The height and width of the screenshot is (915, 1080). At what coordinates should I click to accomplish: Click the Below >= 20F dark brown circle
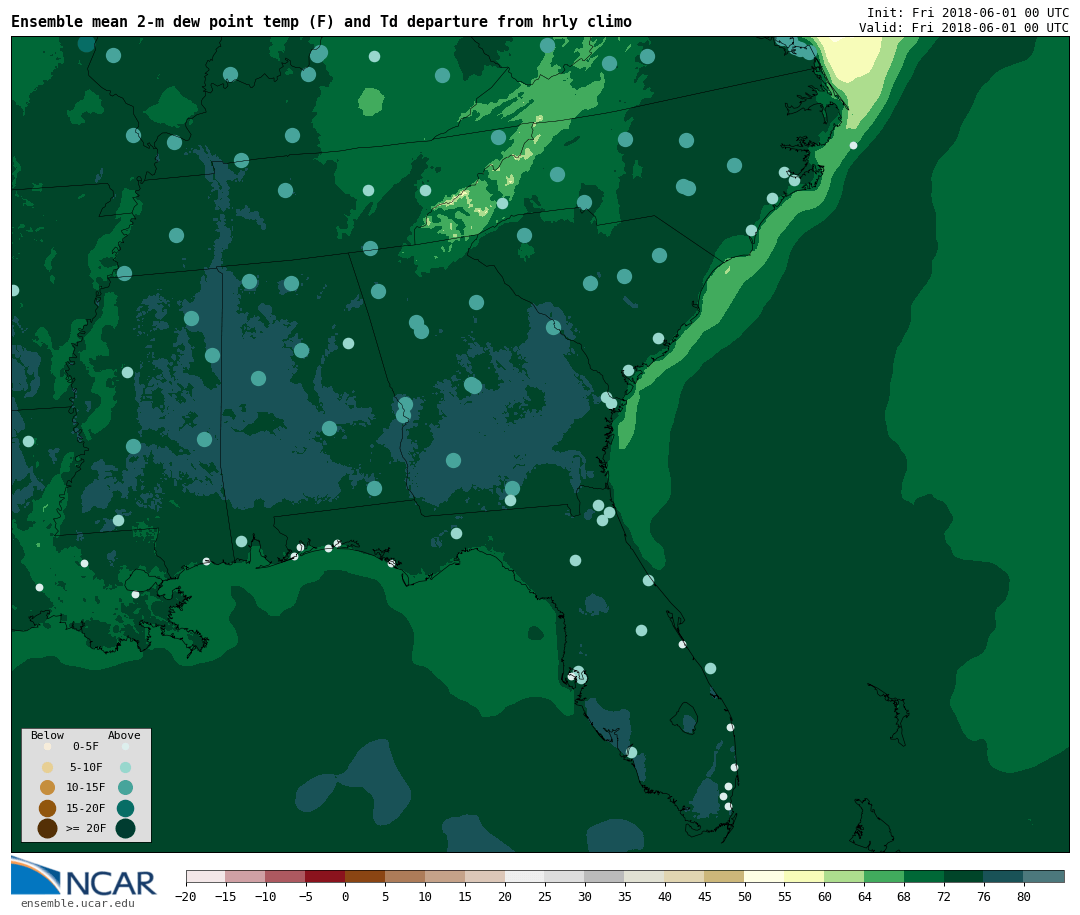click(48, 829)
